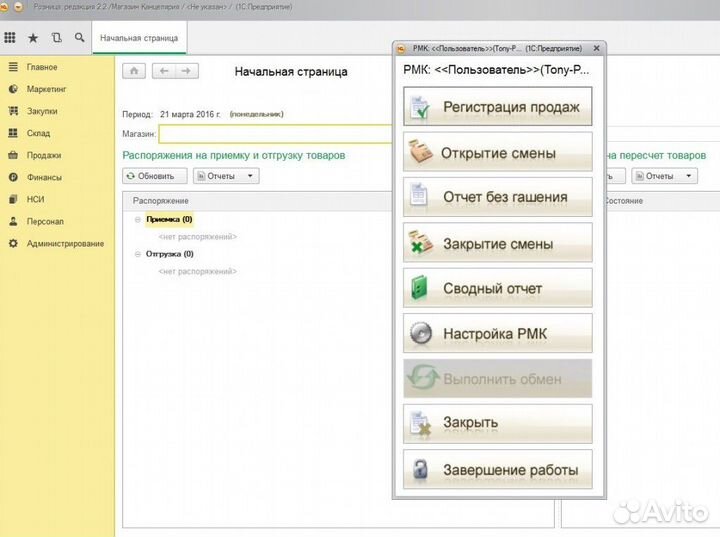Click the Закрыть button in РМК menu

coord(498,424)
